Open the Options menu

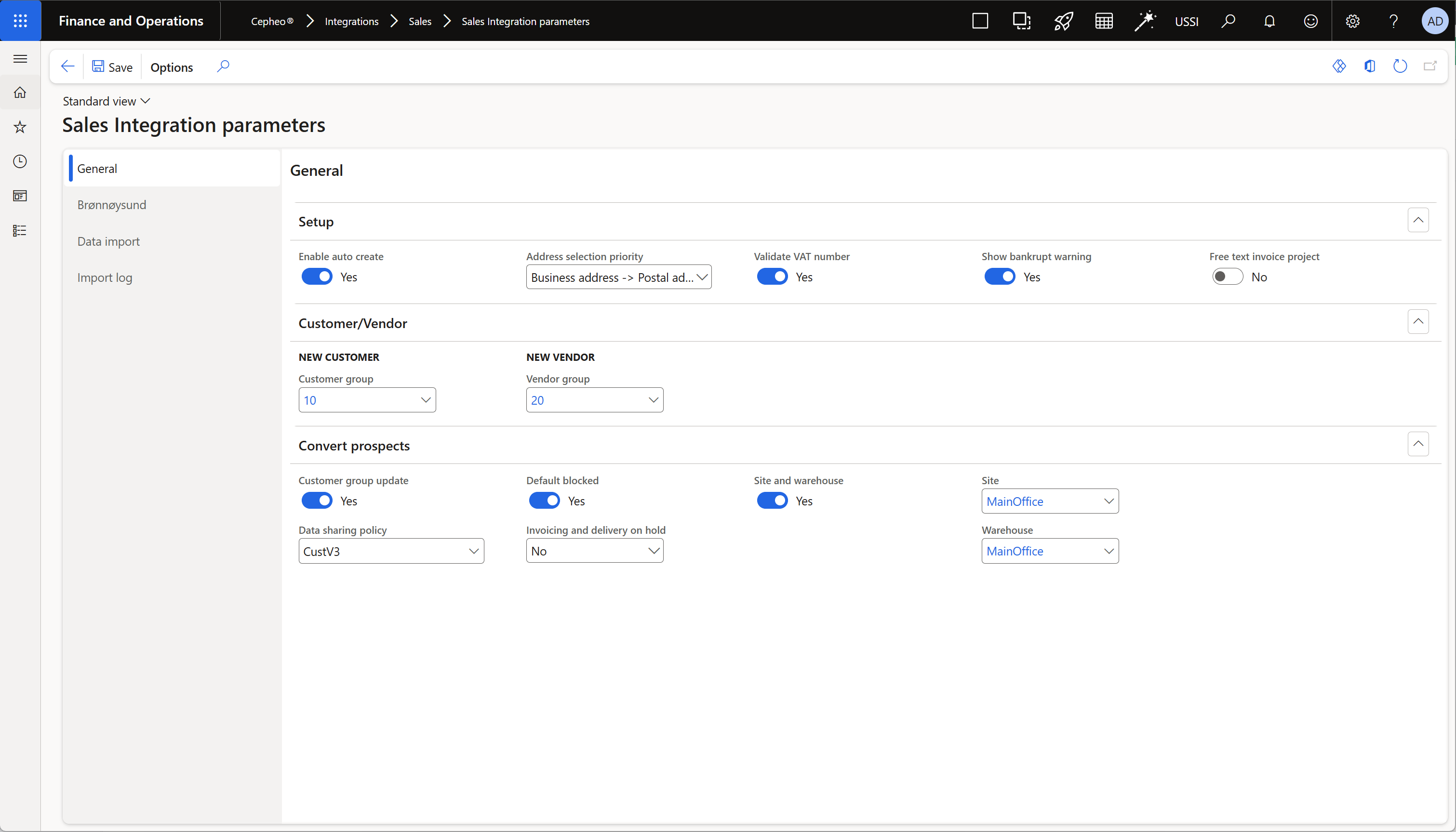click(x=172, y=67)
